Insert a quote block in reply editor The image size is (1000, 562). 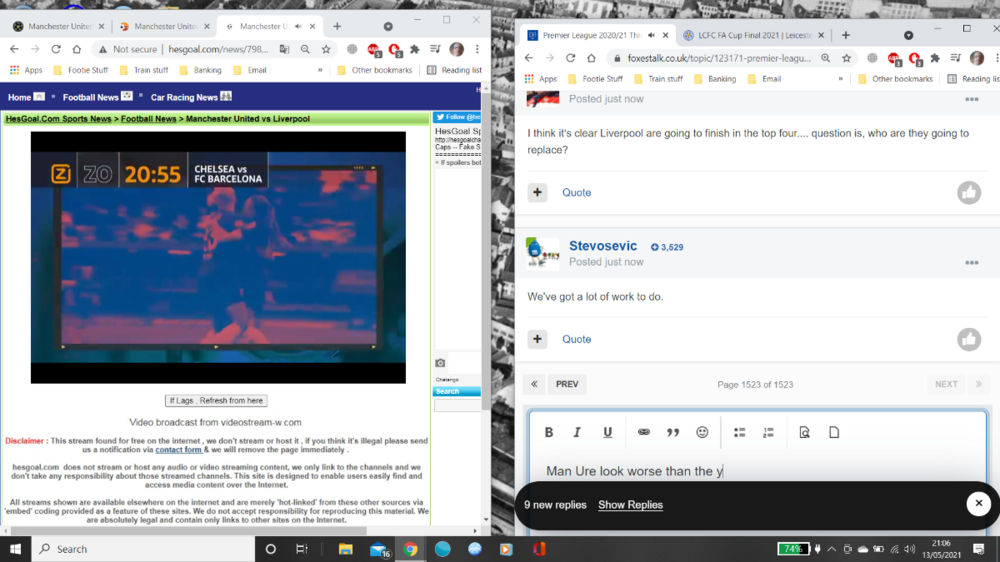(x=673, y=433)
